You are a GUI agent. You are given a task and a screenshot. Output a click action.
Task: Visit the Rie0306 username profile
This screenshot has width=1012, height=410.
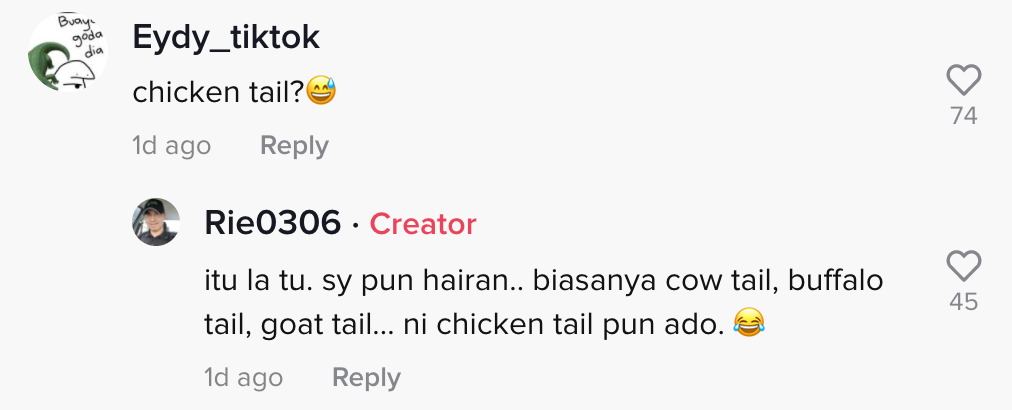point(272,224)
